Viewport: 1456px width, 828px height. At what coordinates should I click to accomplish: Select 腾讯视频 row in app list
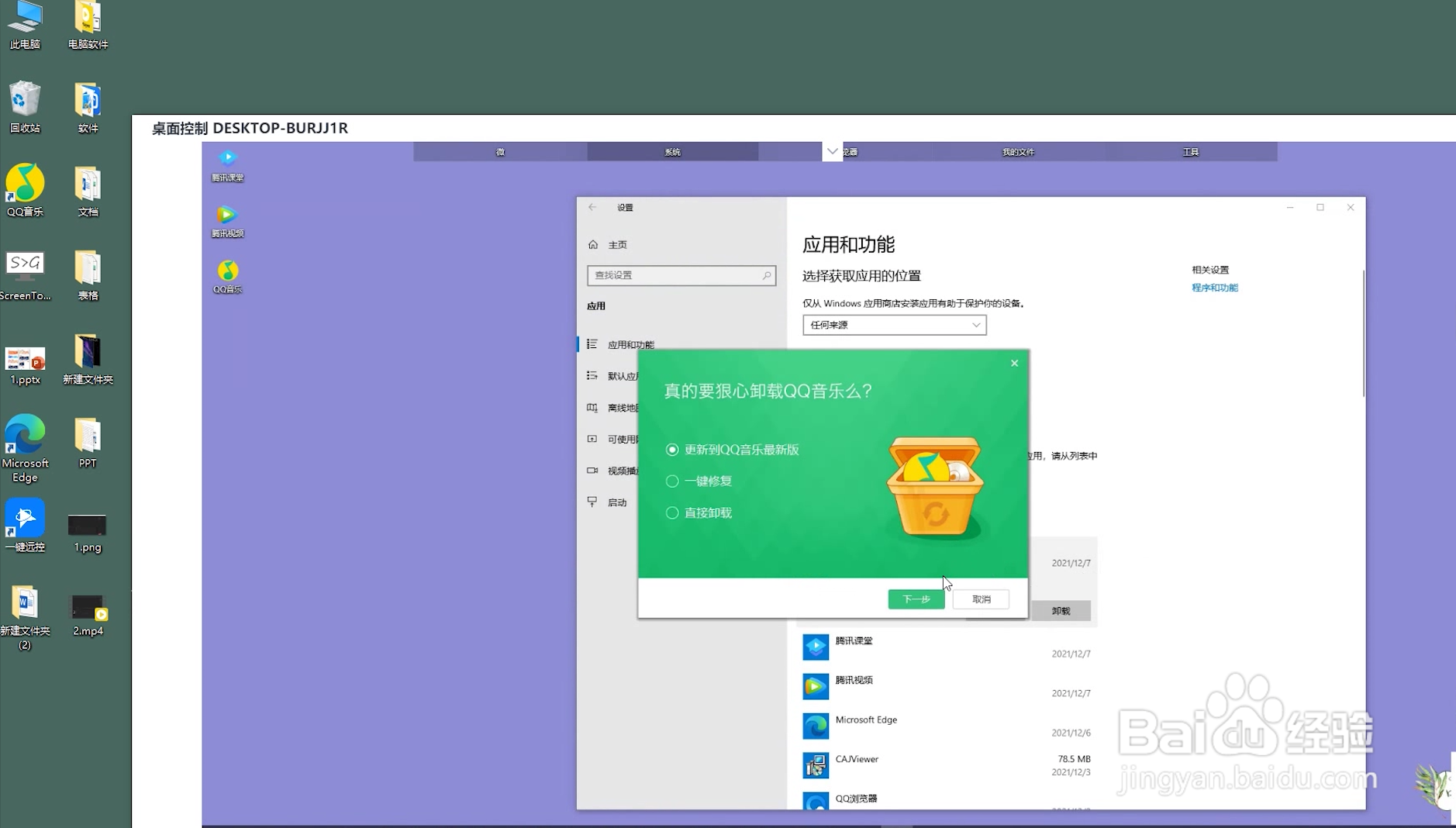[x=947, y=686]
